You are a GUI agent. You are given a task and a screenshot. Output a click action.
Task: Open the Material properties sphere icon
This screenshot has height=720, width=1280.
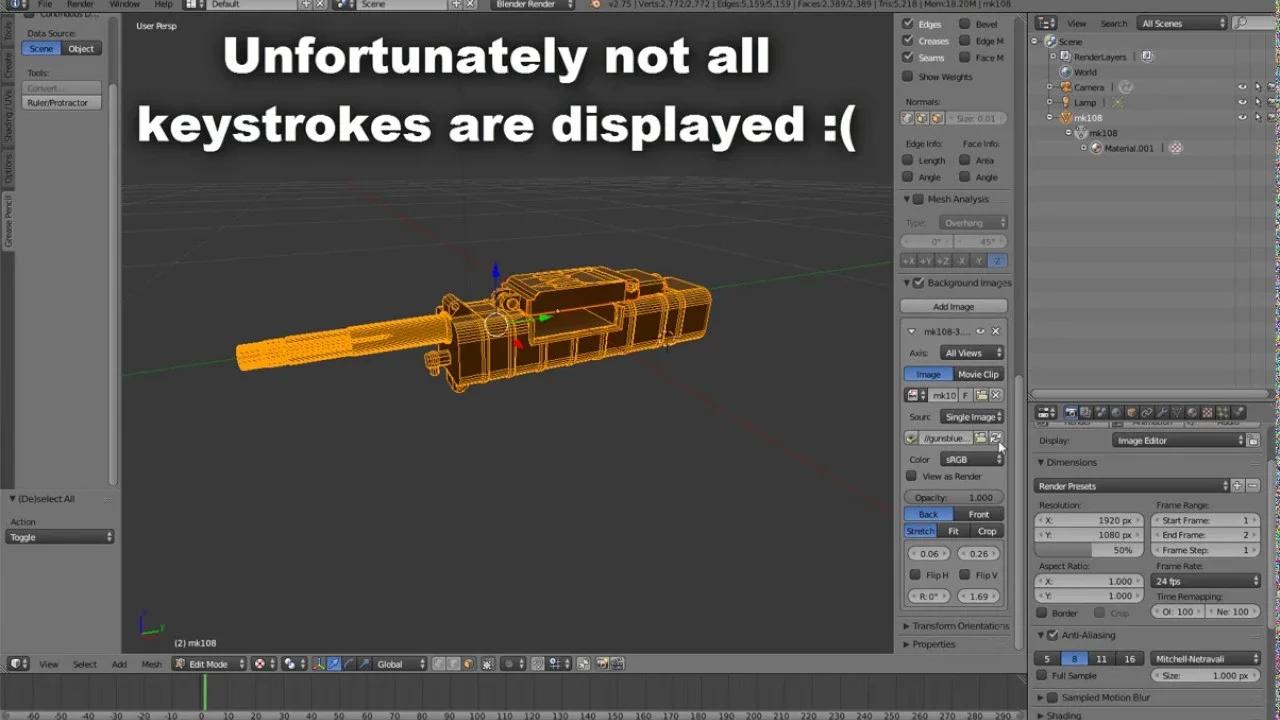point(1192,412)
